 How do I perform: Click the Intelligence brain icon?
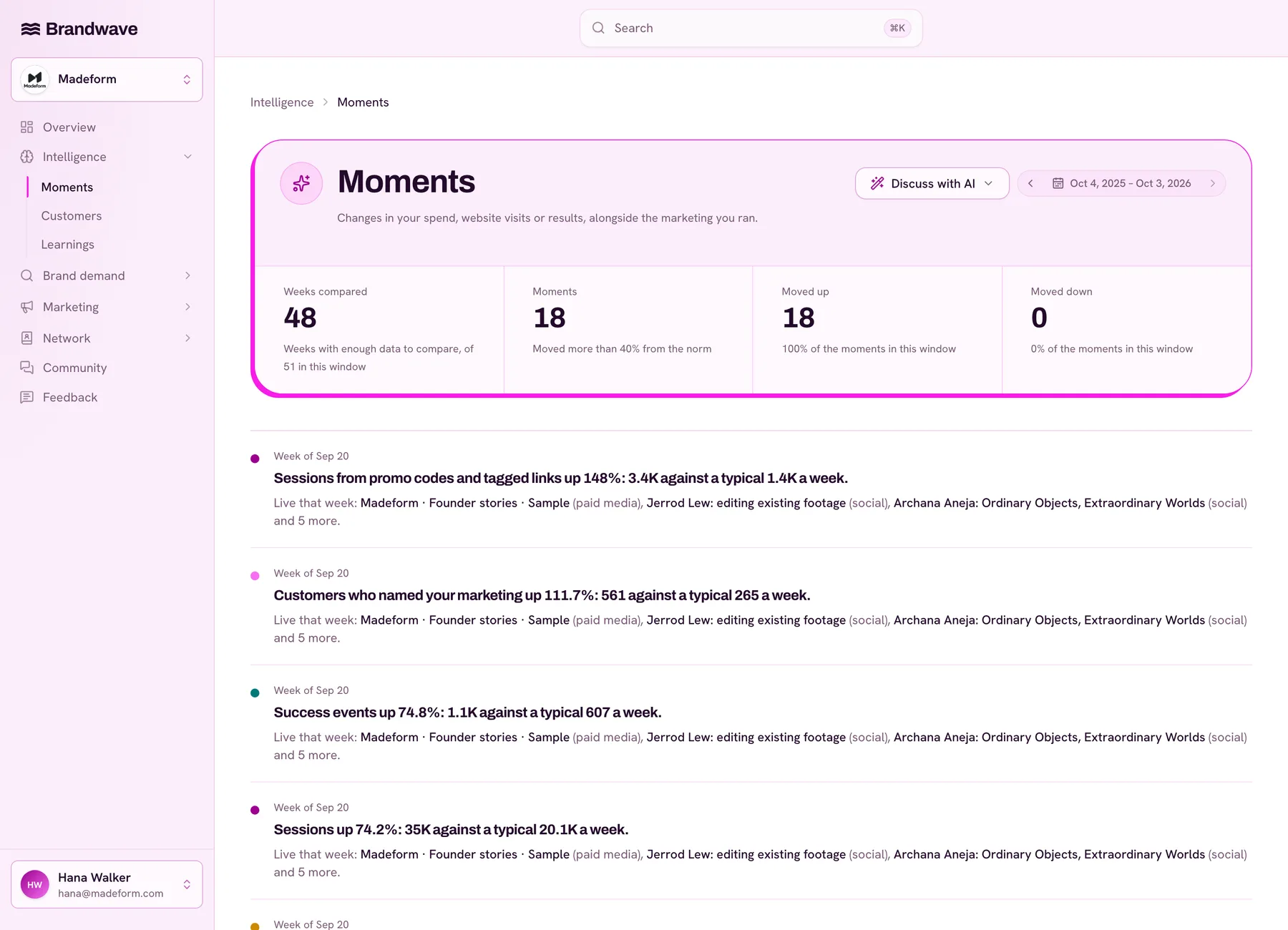[x=27, y=157]
